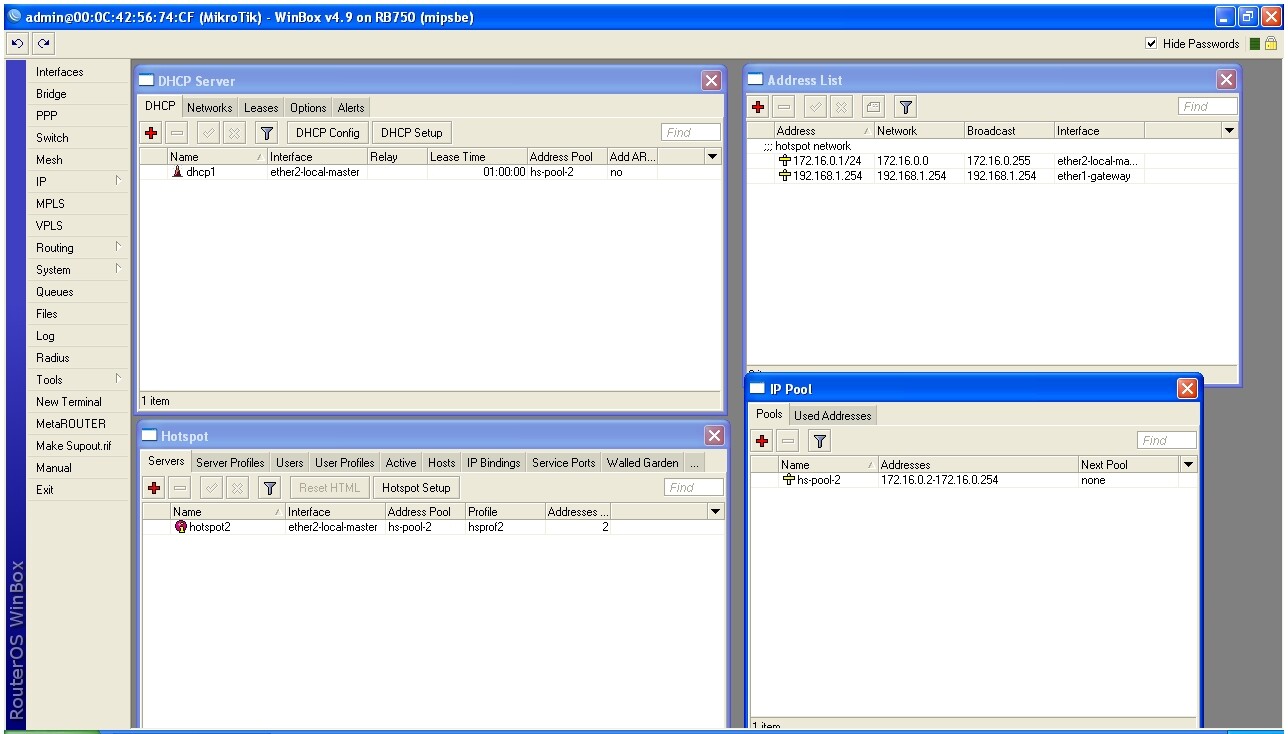The width and height of the screenshot is (1288, 734).
Task: Click the Enable checkmark in DHCP Server toolbar
Action: (x=208, y=133)
